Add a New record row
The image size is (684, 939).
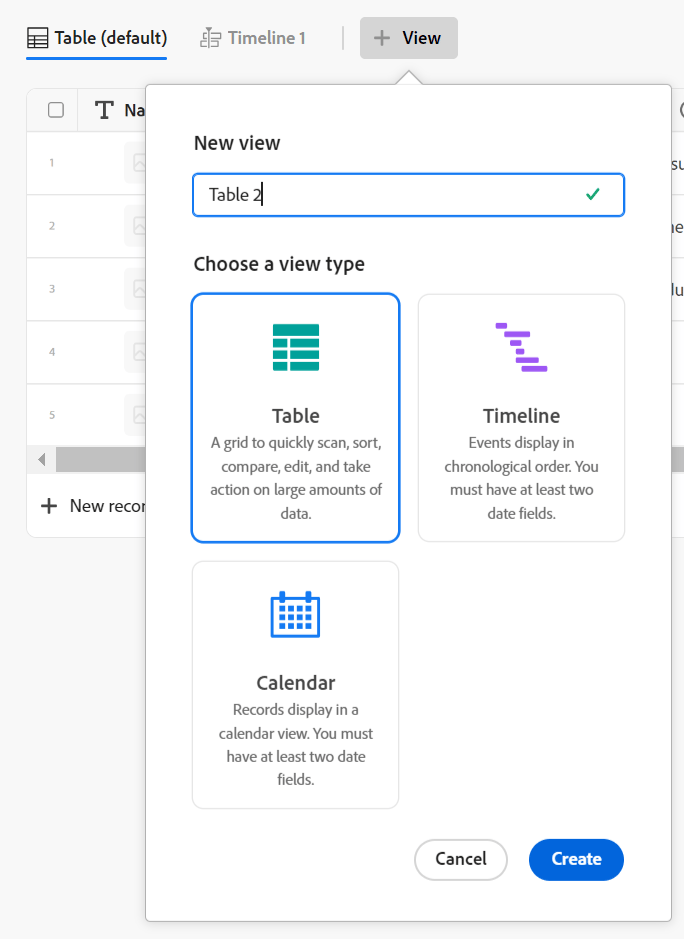(x=90, y=506)
